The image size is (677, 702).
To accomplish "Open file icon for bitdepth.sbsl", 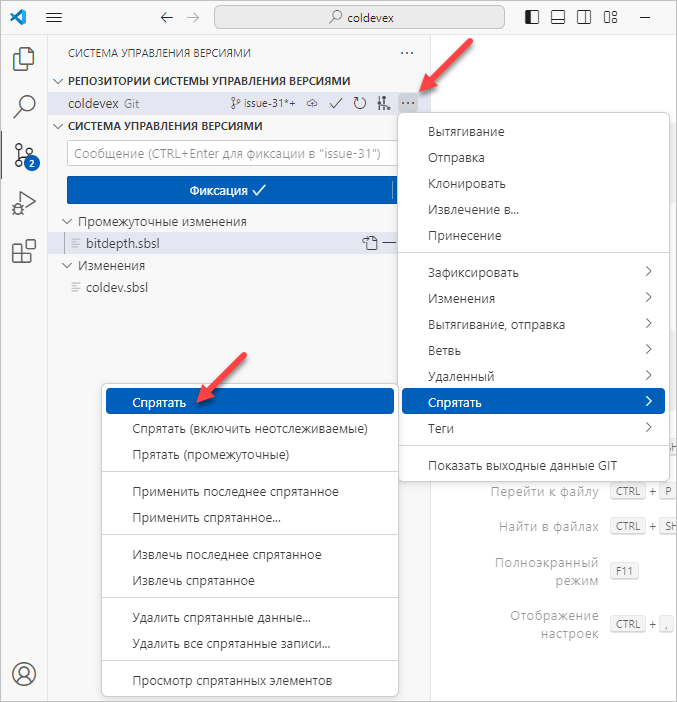I will click(x=370, y=242).
